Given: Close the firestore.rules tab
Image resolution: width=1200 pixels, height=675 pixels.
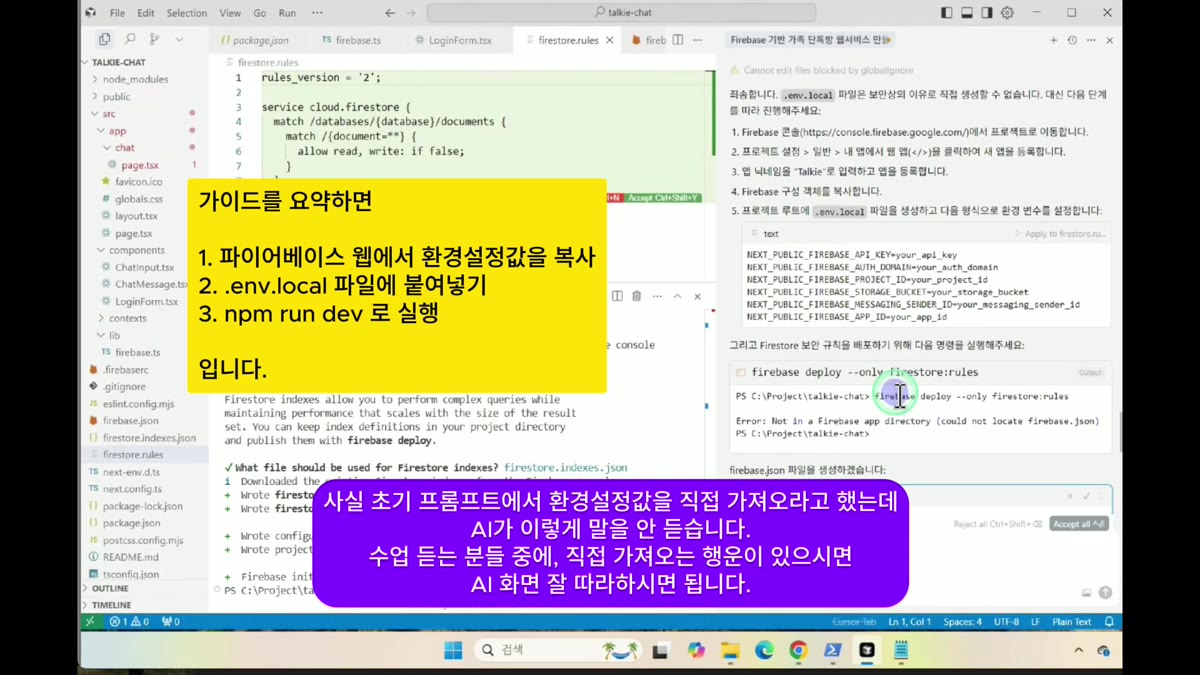Looking at the screenshot, I should pos(610,40).
